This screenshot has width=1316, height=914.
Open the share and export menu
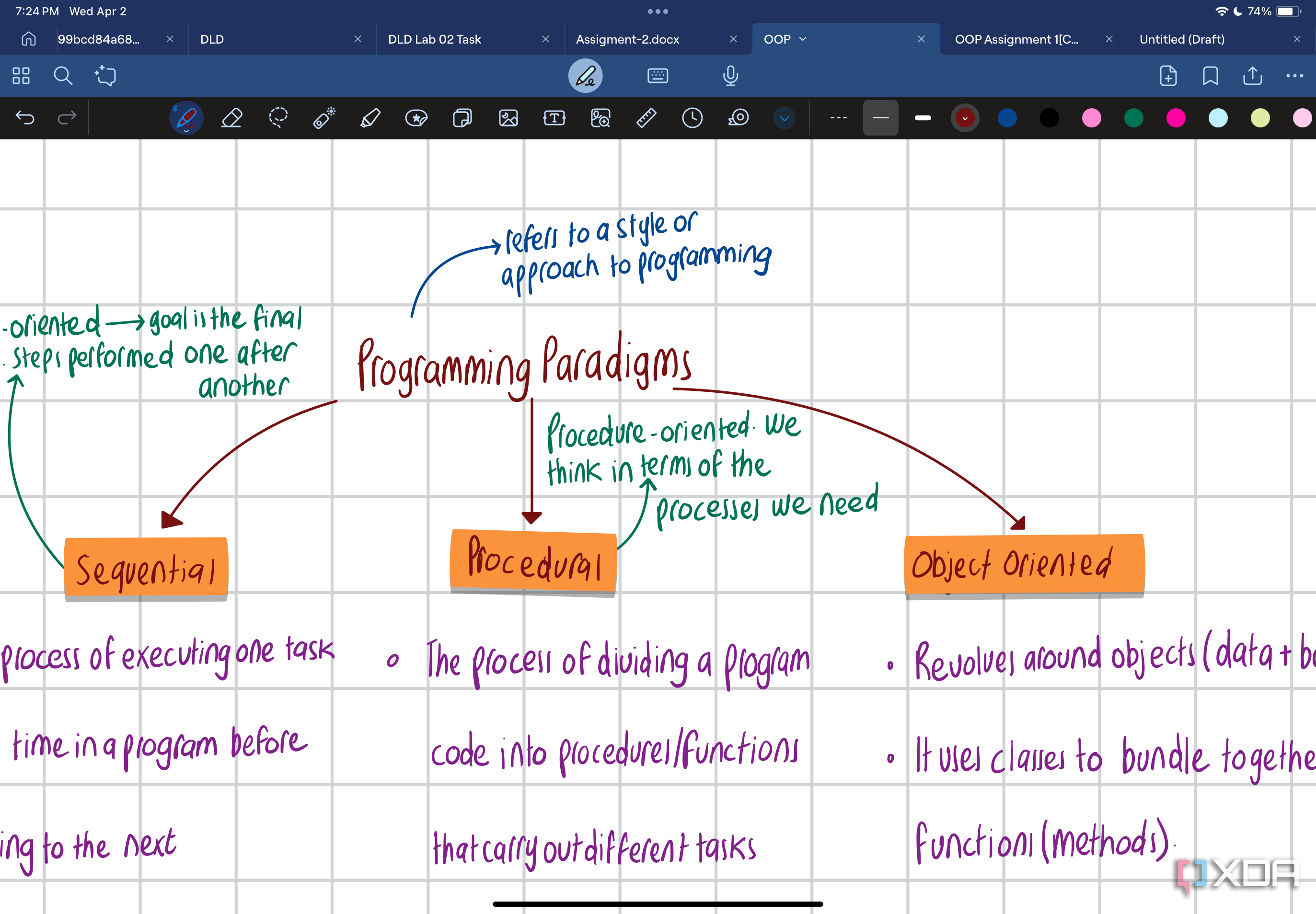[1252, 76]
